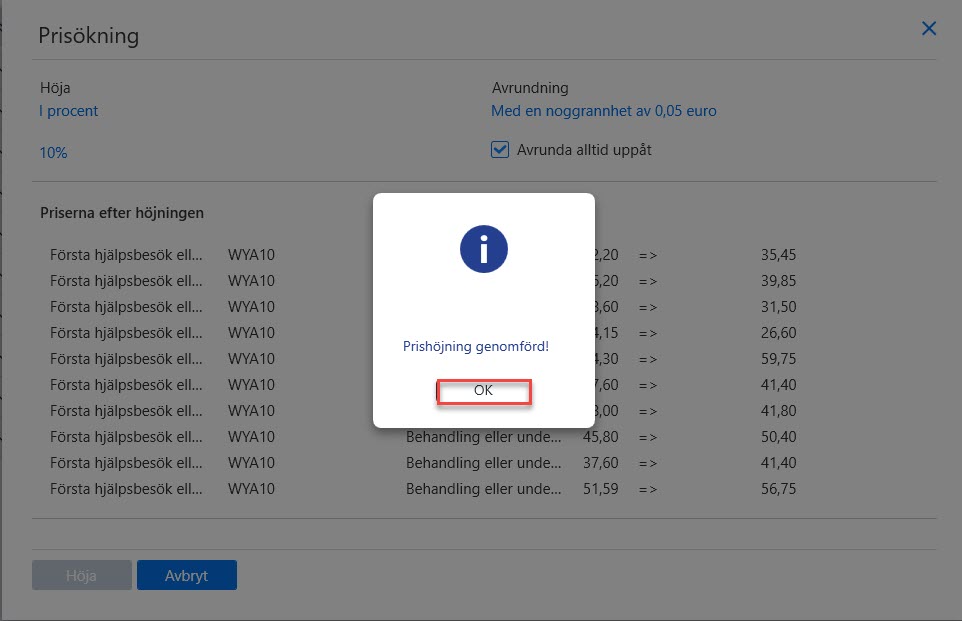Edit the 10% increase value field
Image resolution: width=962 pixels, height=621 pixels.
click(x=53, y=153)
